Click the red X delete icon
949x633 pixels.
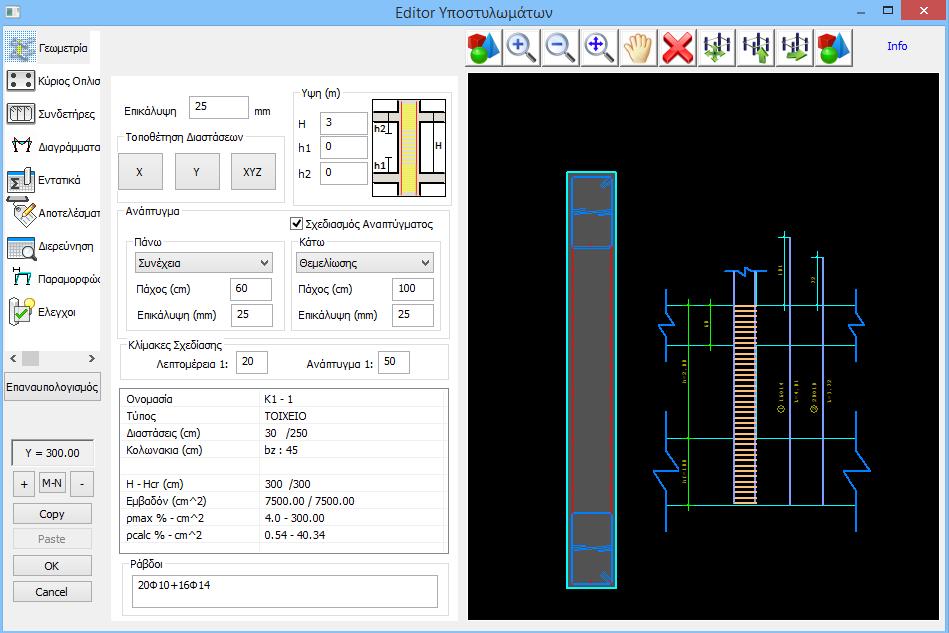tap(677, 47)
